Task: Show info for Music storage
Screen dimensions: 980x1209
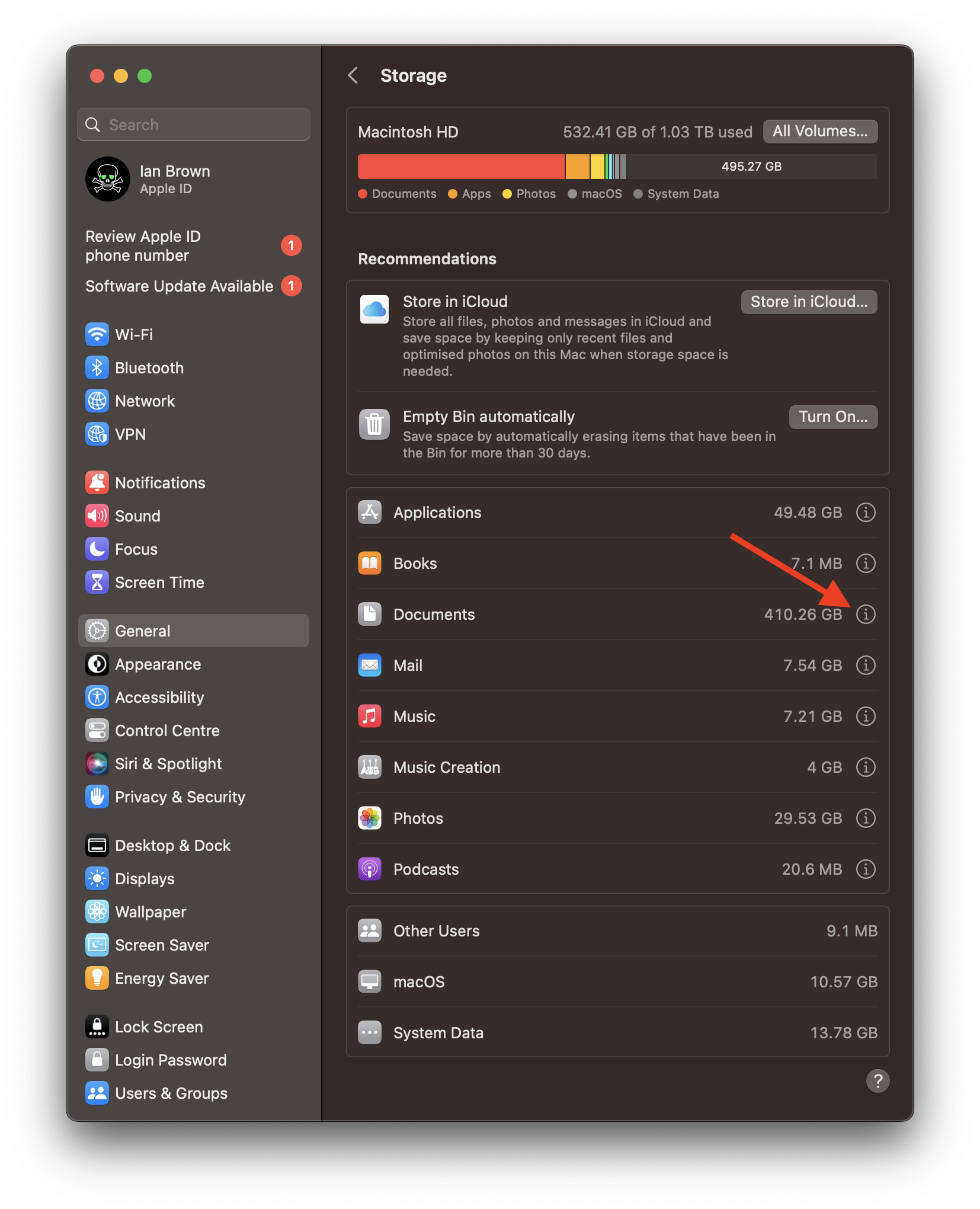Action: [x=866, y=717]
